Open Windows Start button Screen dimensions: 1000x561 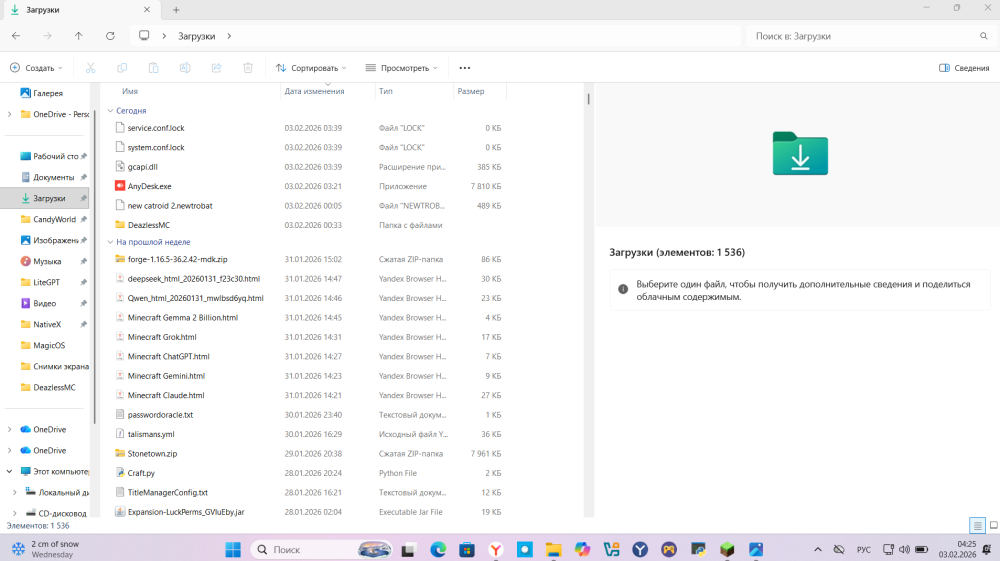(233, 550)
